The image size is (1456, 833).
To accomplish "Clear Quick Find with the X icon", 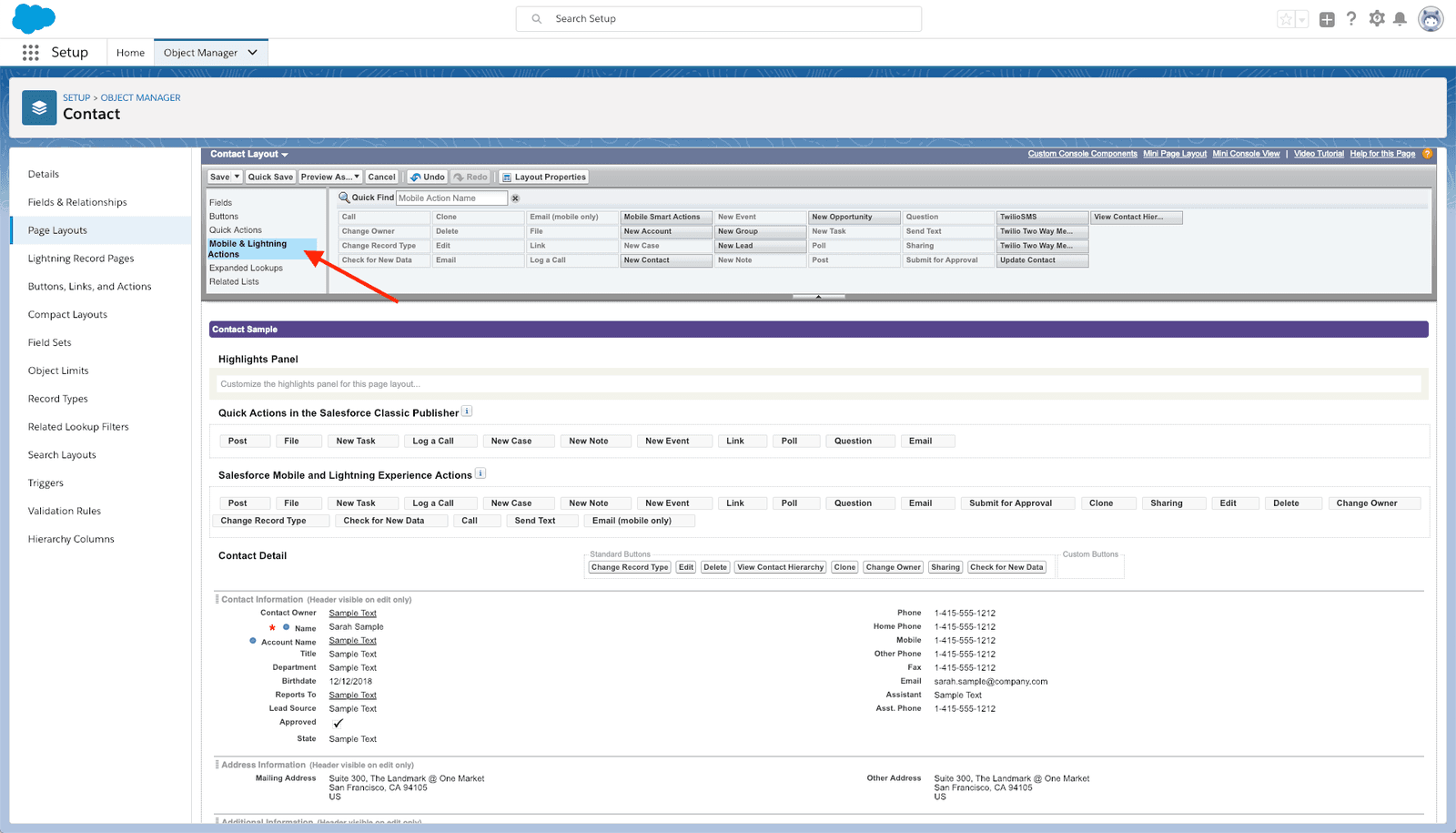I will click(515, 198).
